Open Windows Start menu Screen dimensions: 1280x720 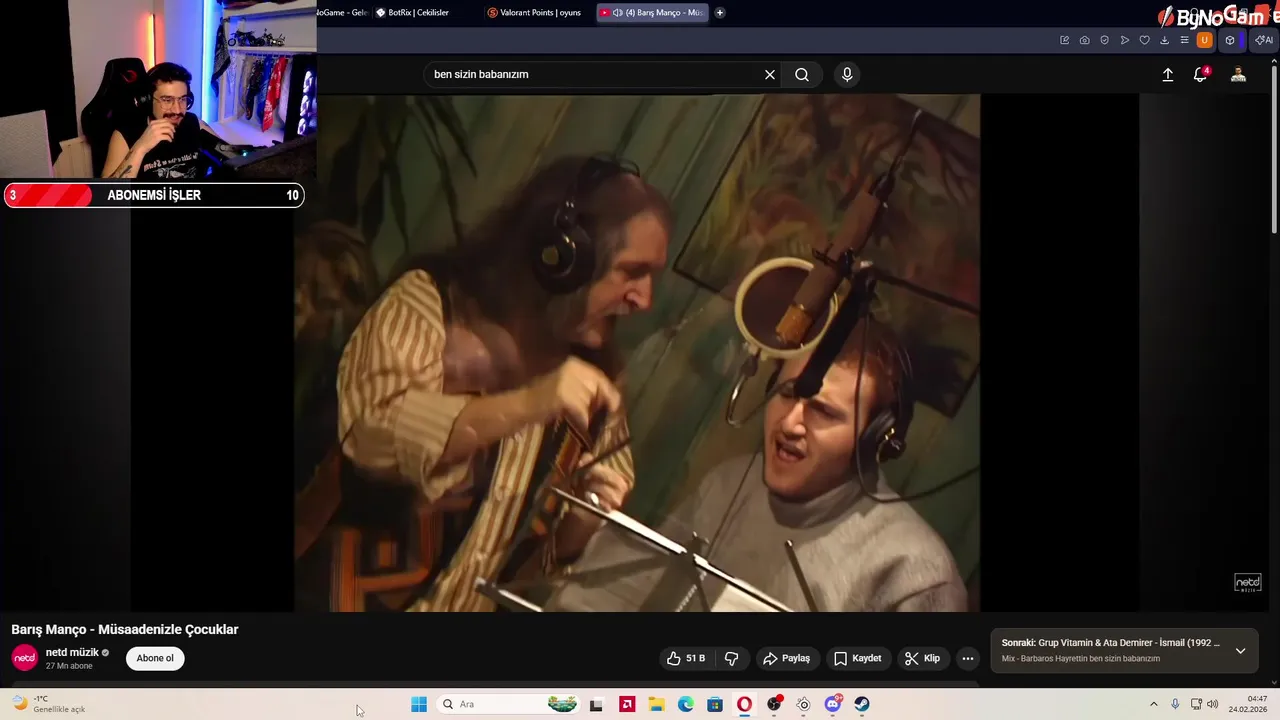pyautogui.click(x=419, y=704)
